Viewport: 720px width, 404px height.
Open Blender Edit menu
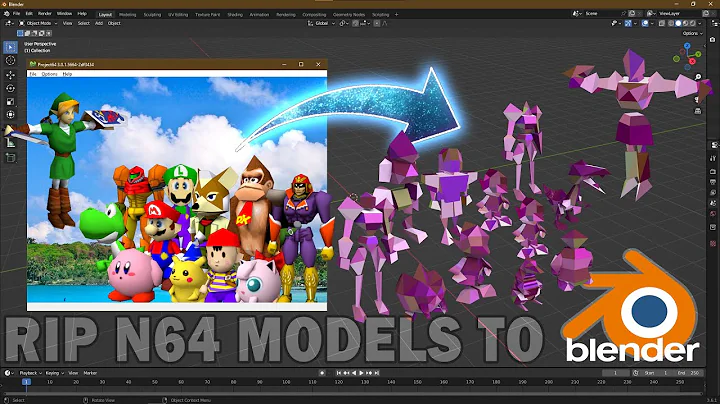pos(29,14)
